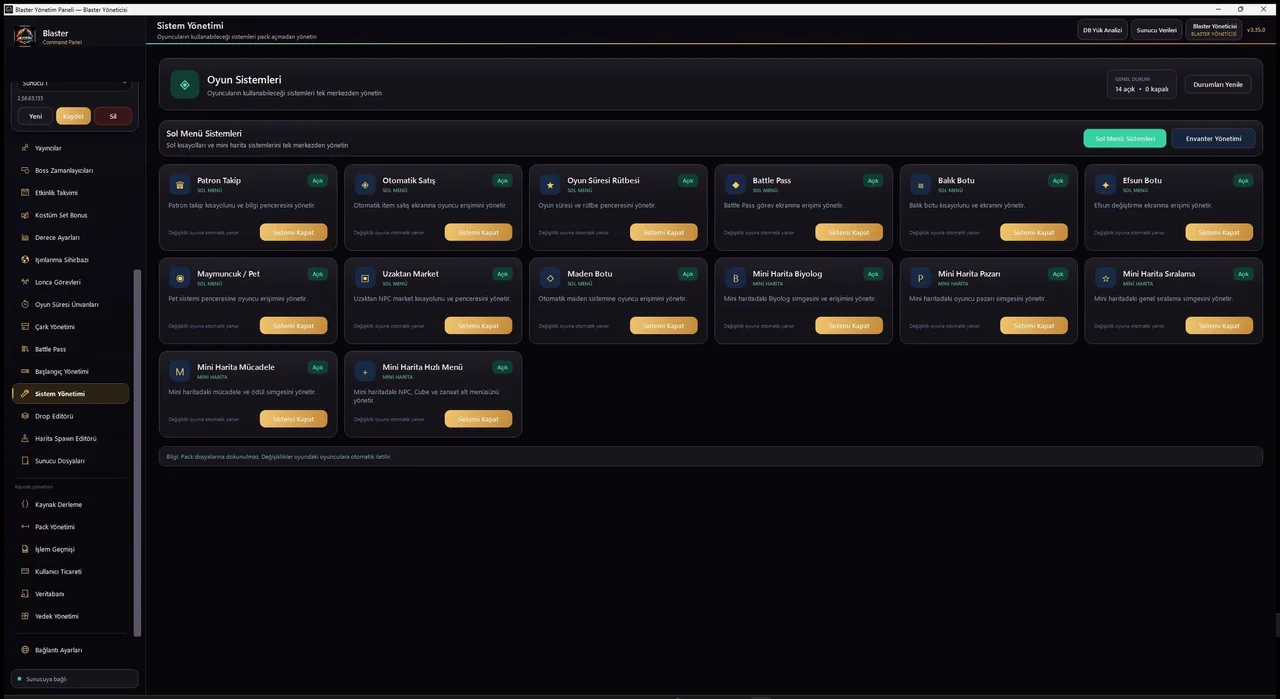Click the star icon on Mini Harita Sıralama
This screenshot has height=699, width=1280.
tap(1106, 278)
